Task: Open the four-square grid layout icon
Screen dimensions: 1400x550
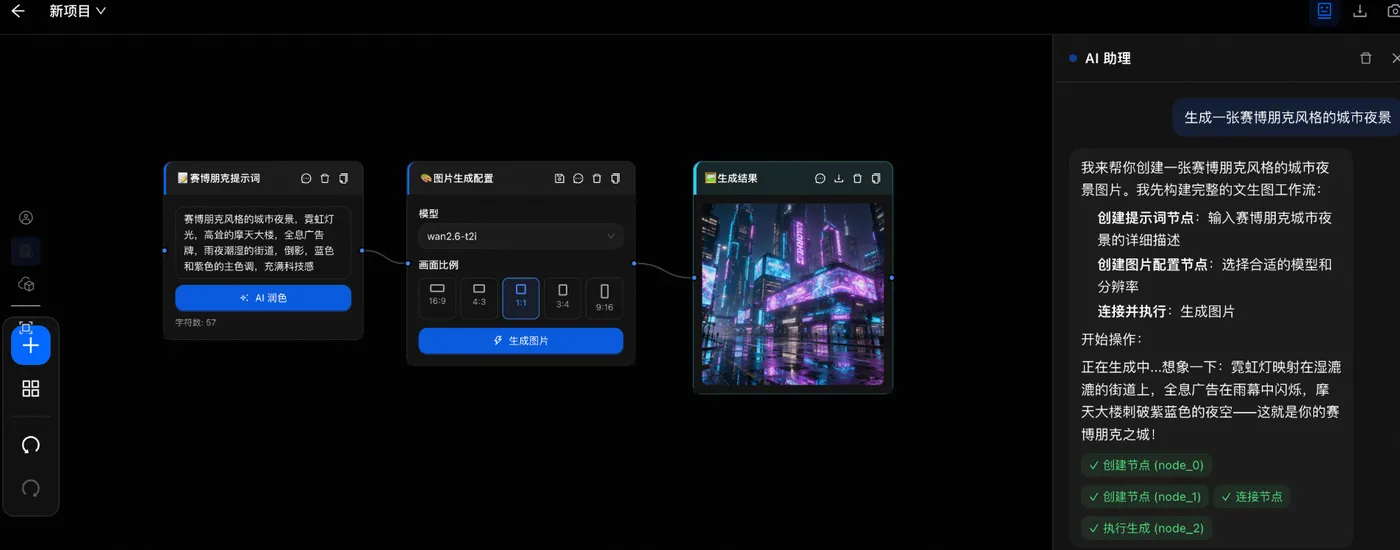Action: point(31,389)
